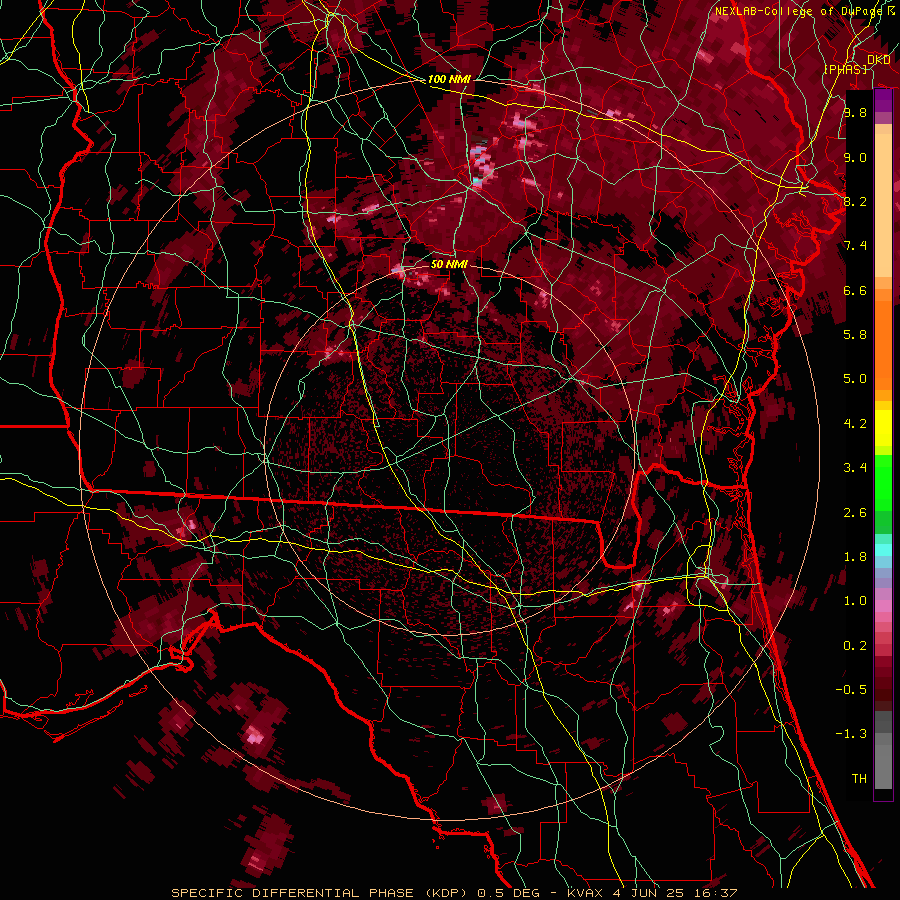Click the 9.8 legend value
The image size is (900, 900).
[x=855, y=112]
